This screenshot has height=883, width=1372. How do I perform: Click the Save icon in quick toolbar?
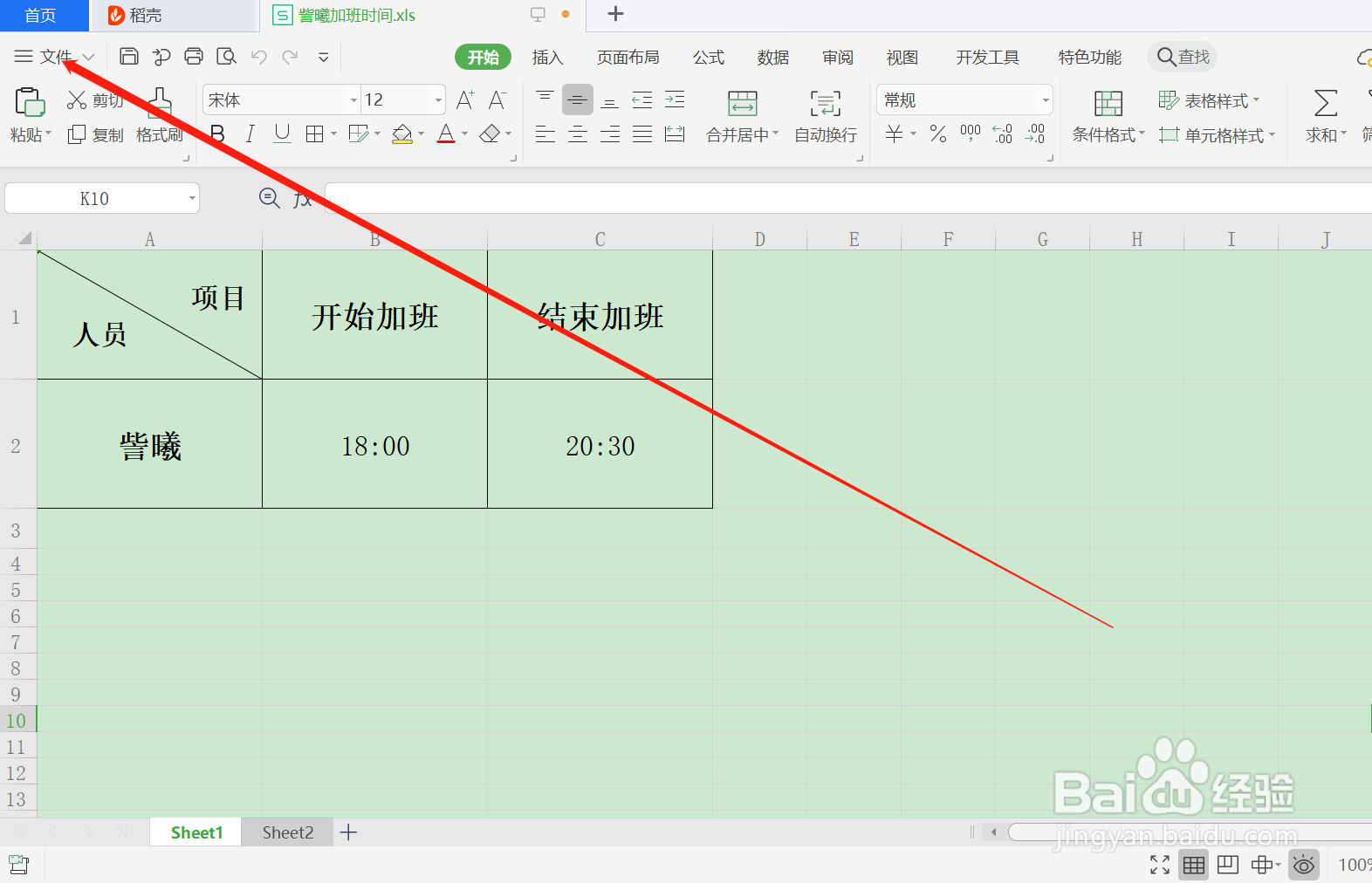[x=129, y=57]
